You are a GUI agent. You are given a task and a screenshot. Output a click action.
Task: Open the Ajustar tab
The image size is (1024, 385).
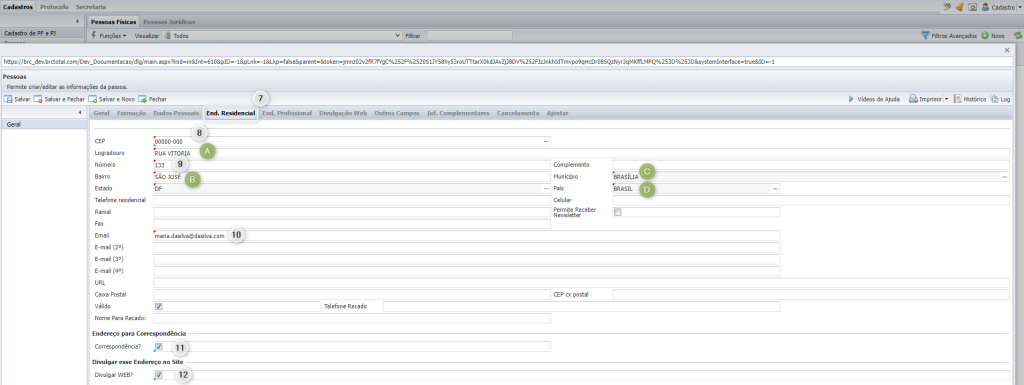click(x=557, y=113)
